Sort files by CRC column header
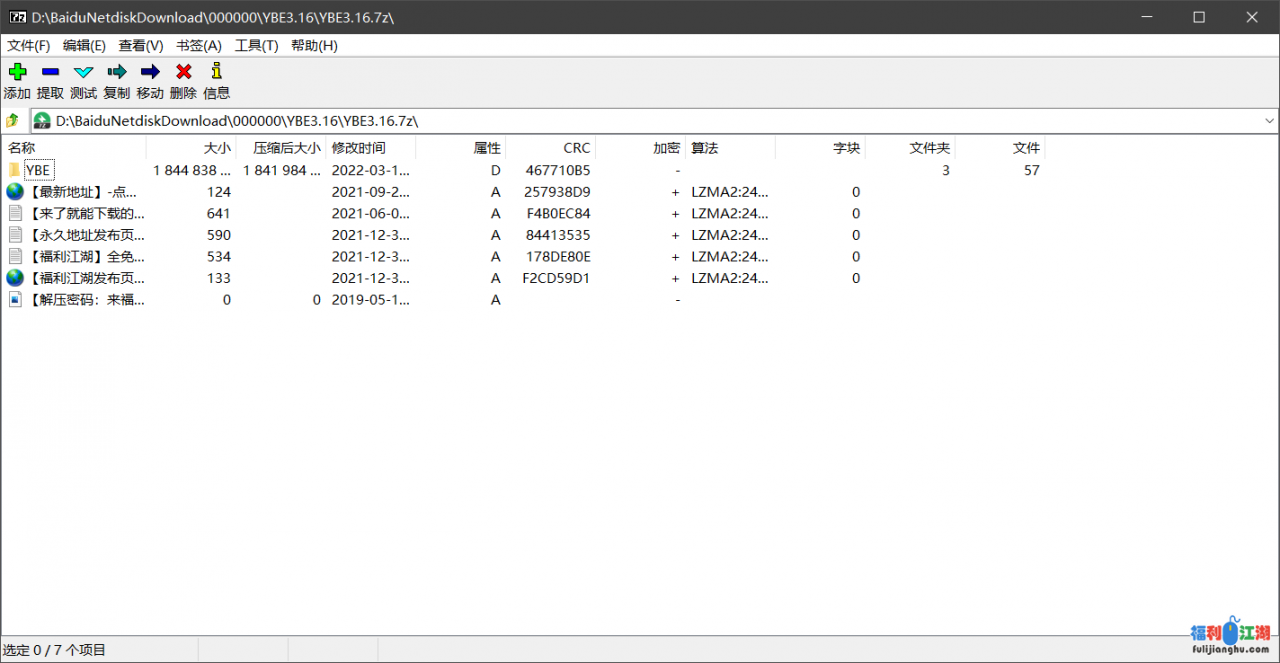The image size is (1280, 663). [x=576, y=148]
